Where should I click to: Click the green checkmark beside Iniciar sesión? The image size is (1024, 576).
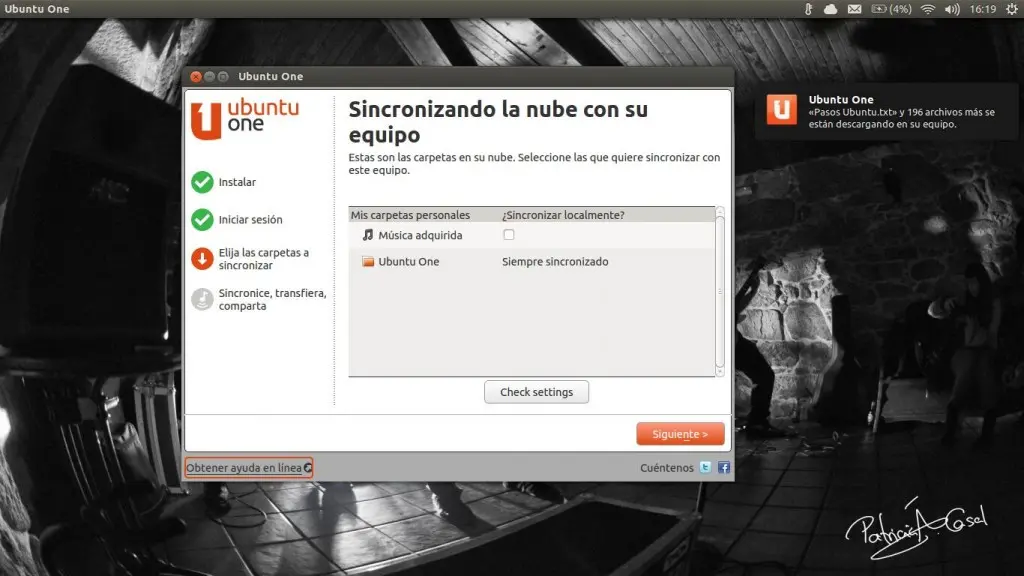(x=202, y=219)
